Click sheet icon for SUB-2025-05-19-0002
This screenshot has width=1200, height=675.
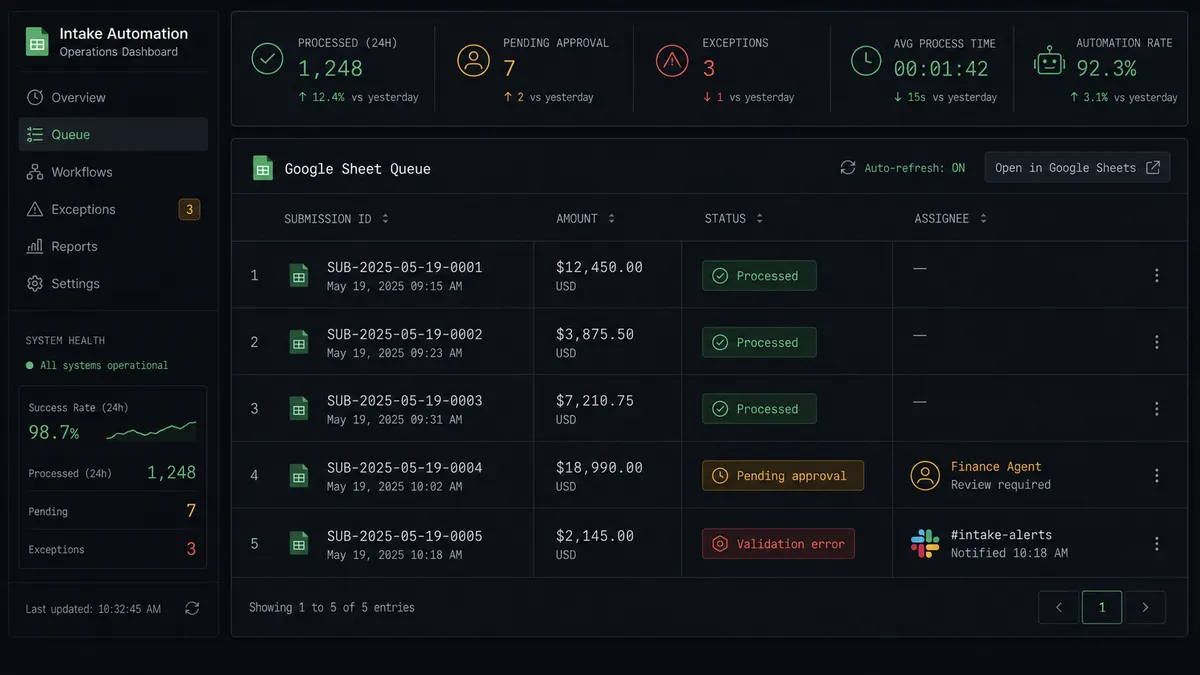[299, 342]
